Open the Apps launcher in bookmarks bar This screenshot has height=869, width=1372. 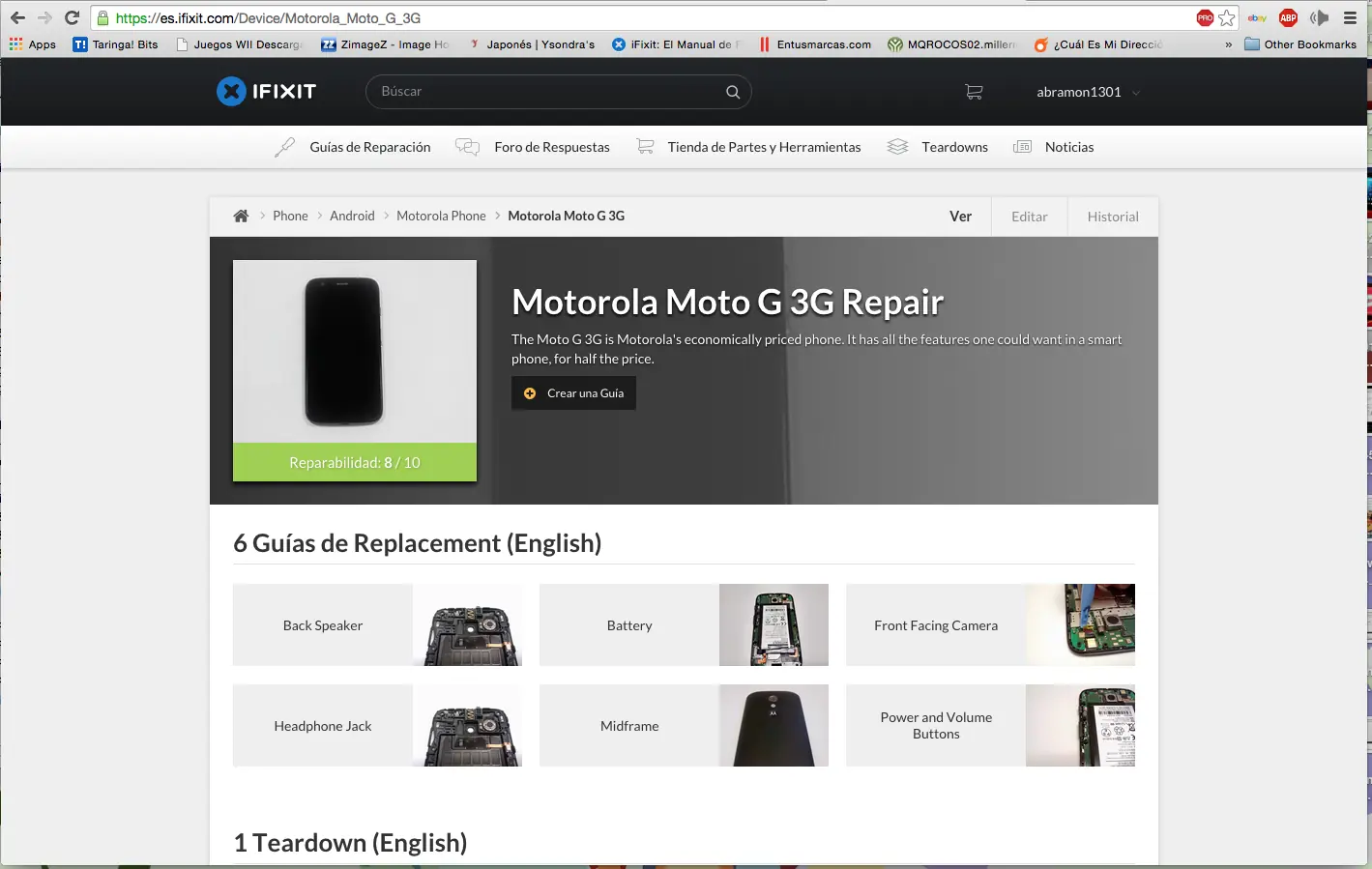[x=33, y=44]
